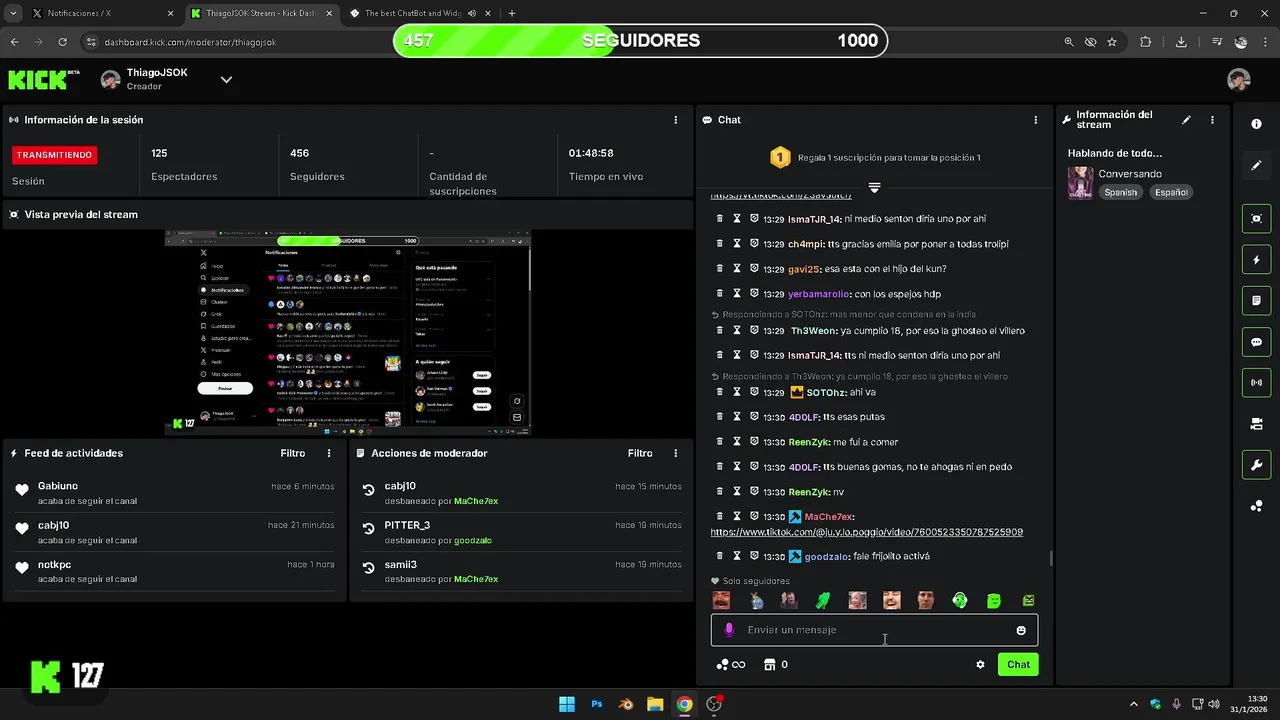
Task: Click the bubbles icon at sidebar bottom
Action: 1256,506
